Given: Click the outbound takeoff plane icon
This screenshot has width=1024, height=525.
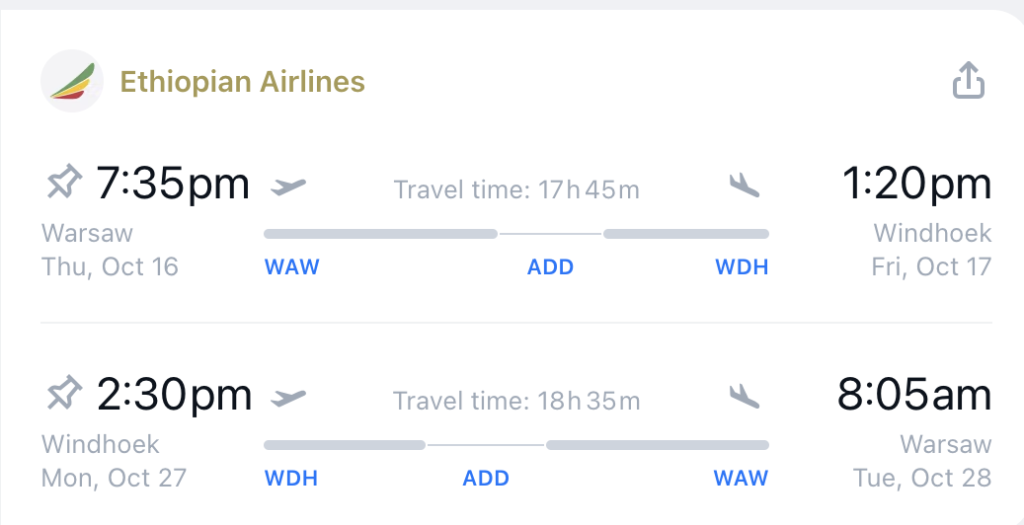Looking at the screenshot, I should (289, 187).
